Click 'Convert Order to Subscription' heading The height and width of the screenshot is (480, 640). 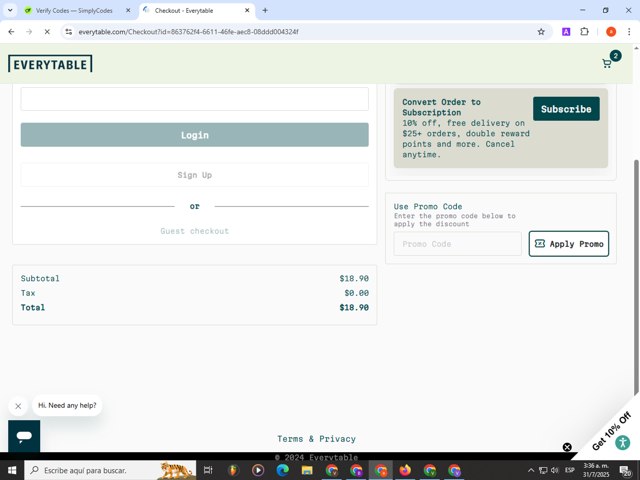441,107
